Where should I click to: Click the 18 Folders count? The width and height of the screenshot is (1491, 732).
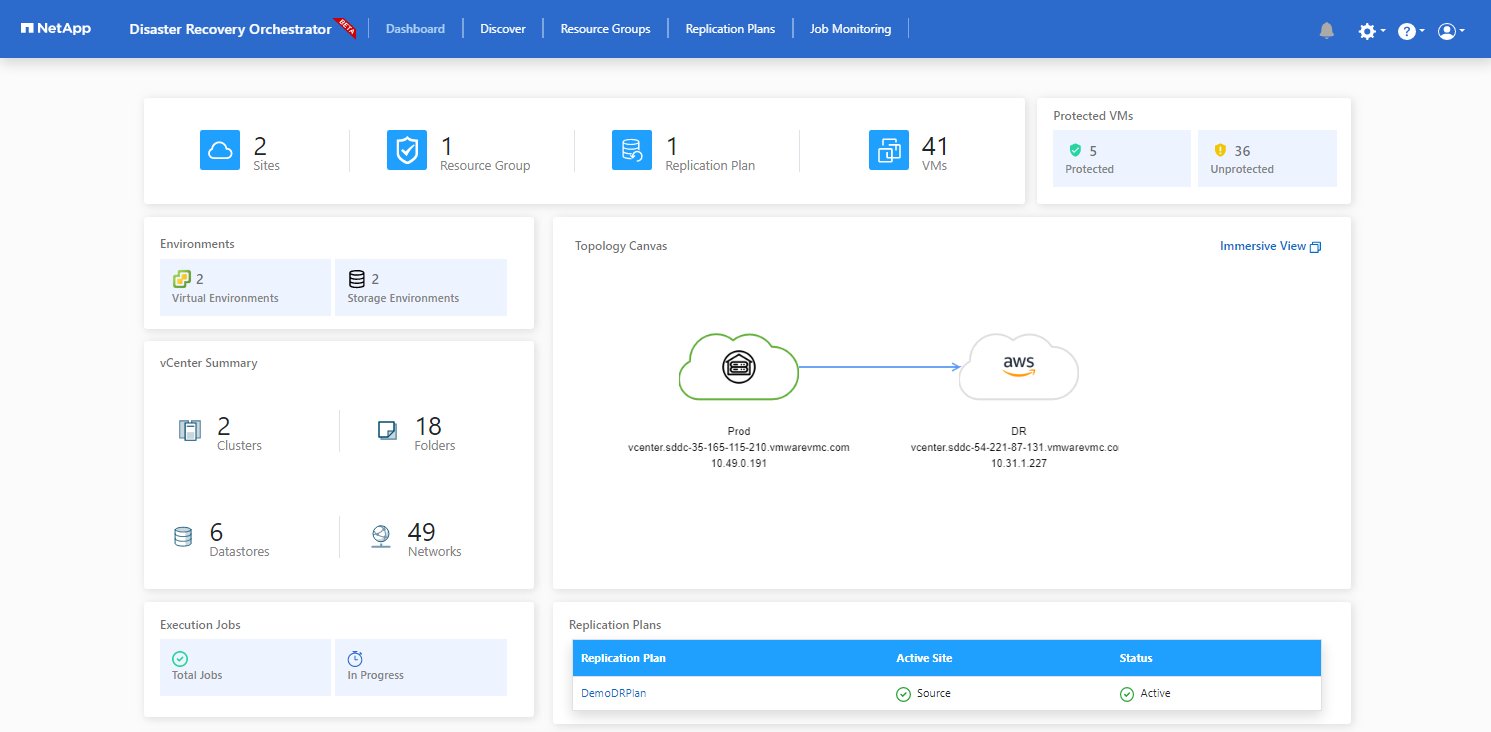pyautogui.click(x=427, y=426)
